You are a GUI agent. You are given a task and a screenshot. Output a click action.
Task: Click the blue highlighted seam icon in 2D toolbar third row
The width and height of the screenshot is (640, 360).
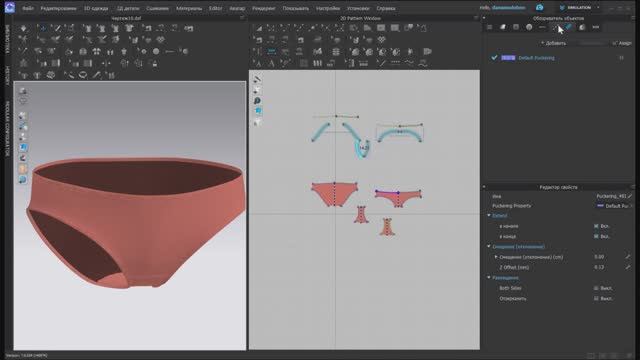(271, 52)
